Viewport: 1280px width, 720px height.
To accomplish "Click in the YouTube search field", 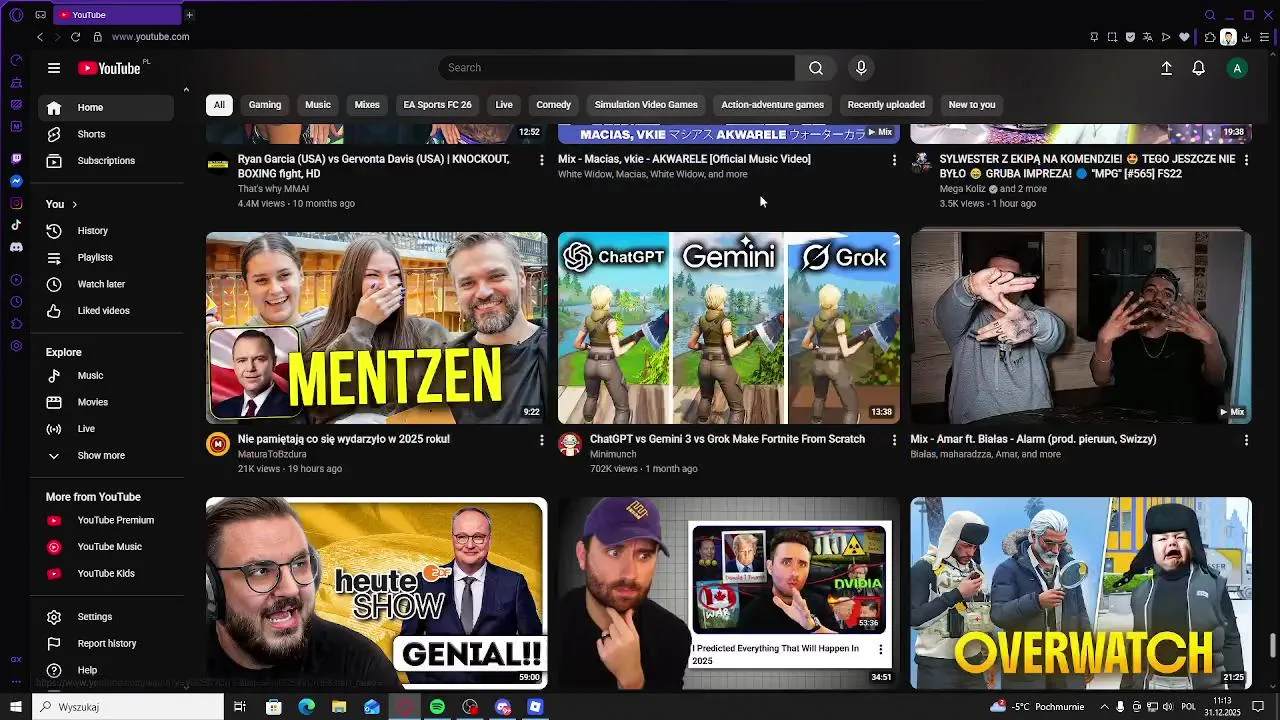I will pyautogui.click(x=616, y=68).
